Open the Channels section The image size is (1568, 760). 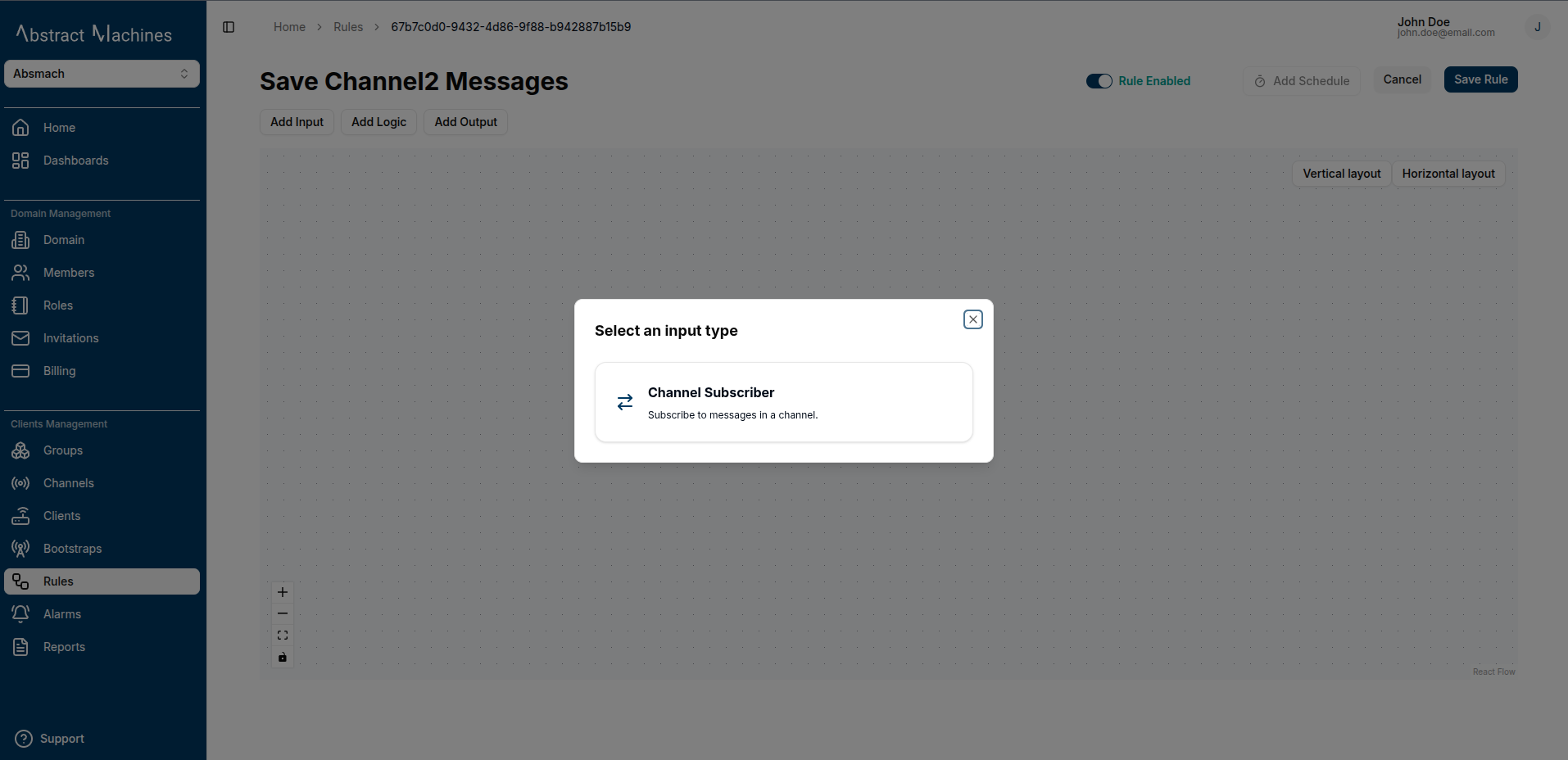[x=102, y=483]
